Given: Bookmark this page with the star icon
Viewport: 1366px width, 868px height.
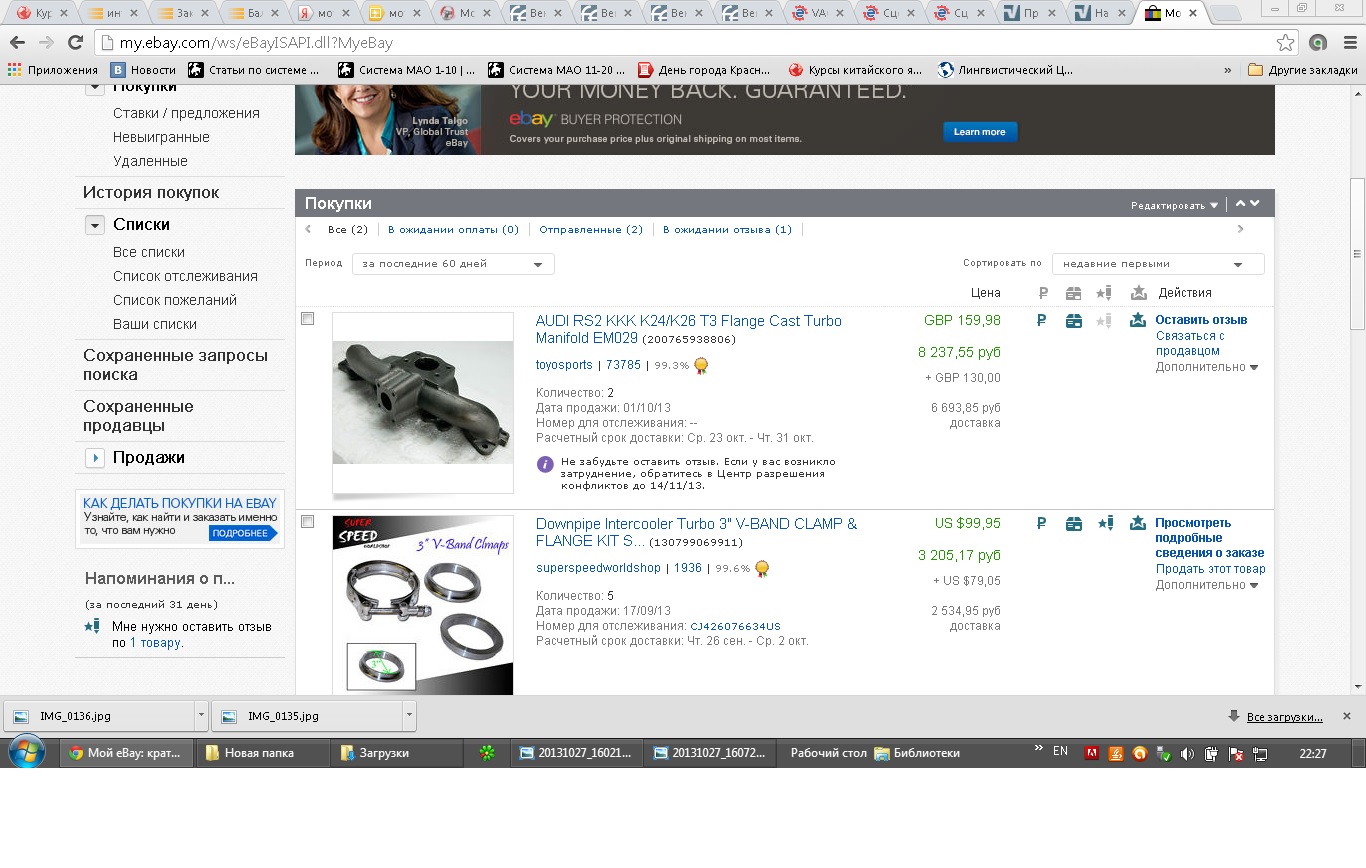Looking at the screenshot, I should [x=1285, y=43].
